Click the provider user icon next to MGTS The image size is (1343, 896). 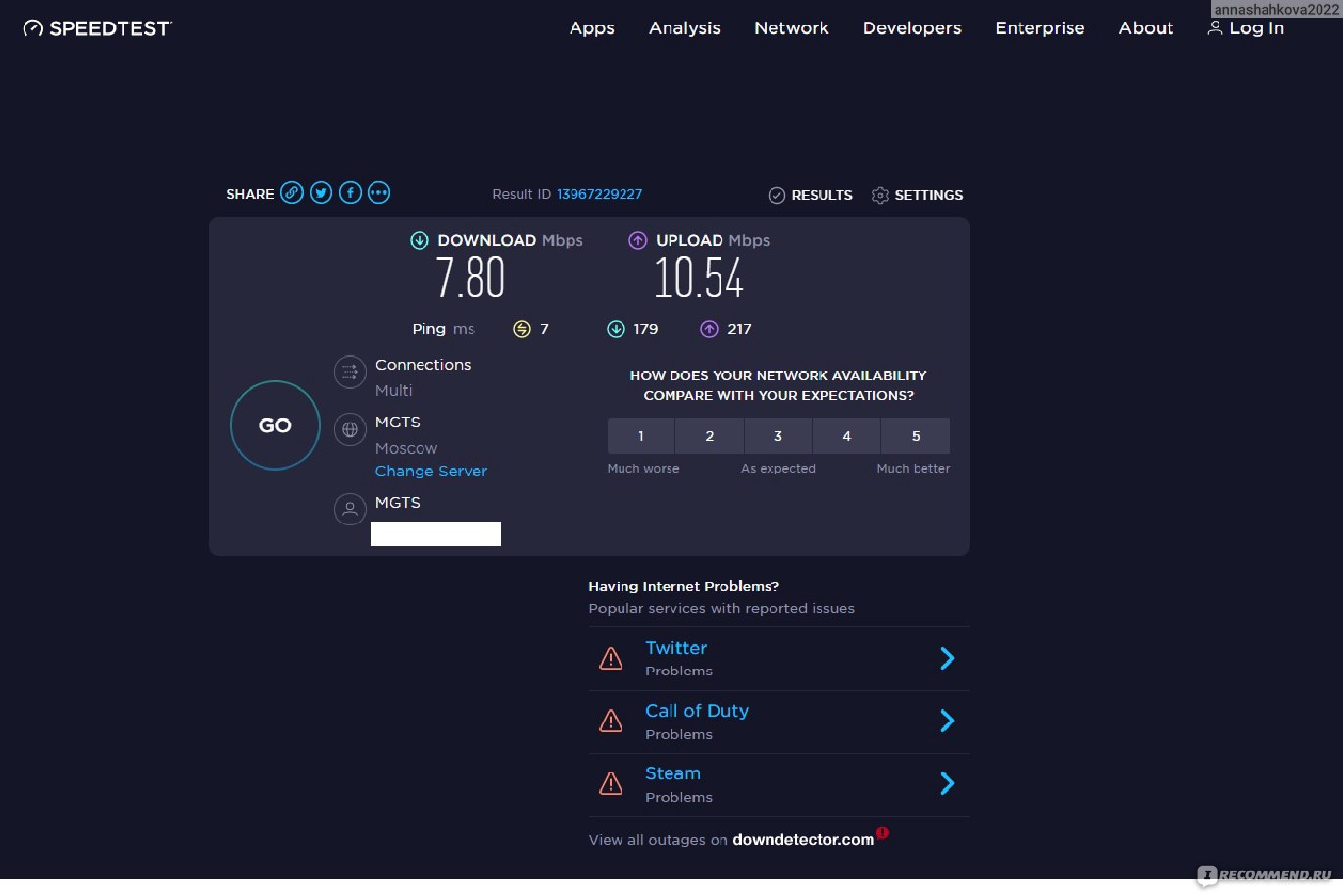click(350, 509)
